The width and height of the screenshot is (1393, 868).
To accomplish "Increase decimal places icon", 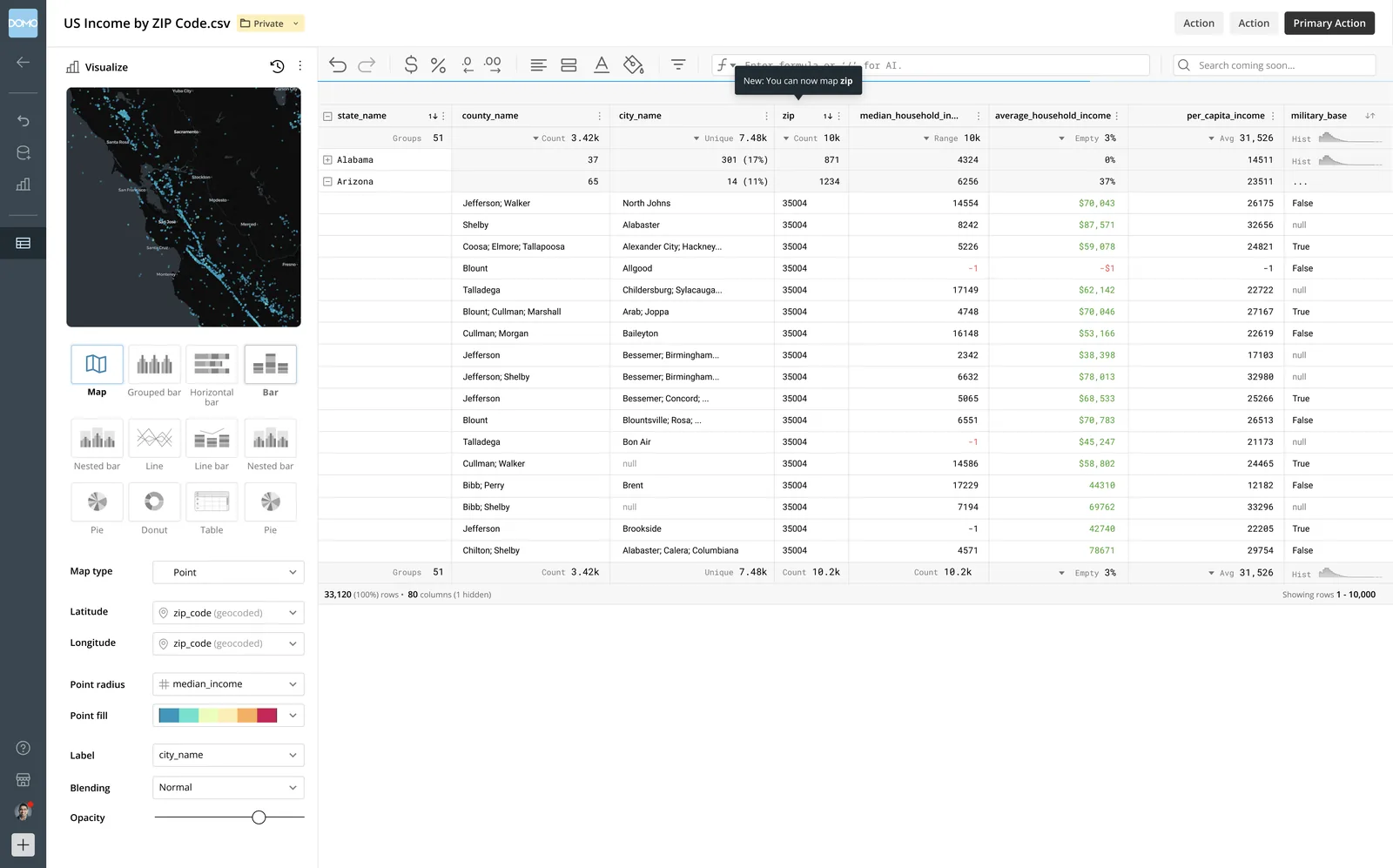I will [x=494, y=65].
